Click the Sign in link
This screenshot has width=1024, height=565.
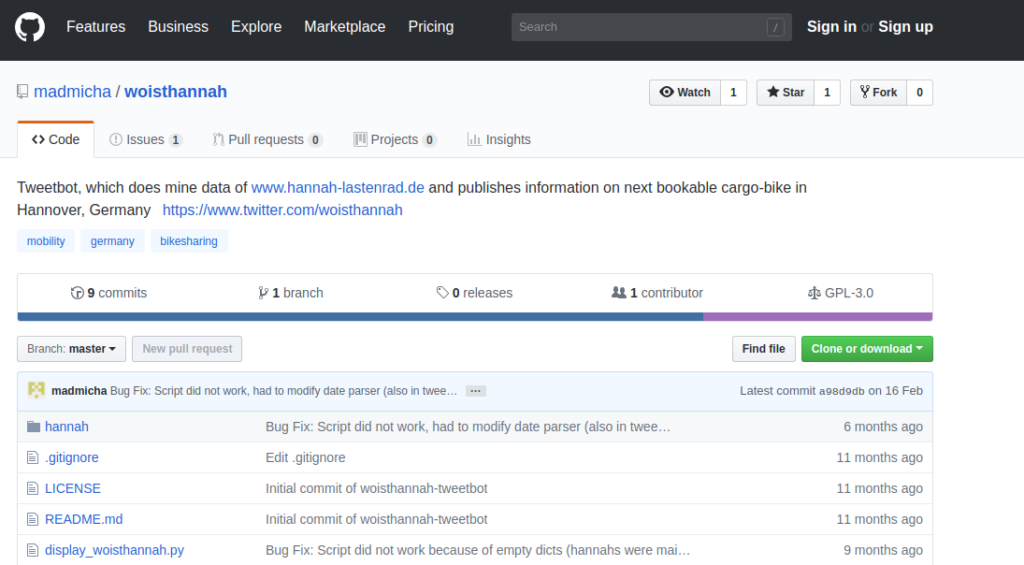831,27
